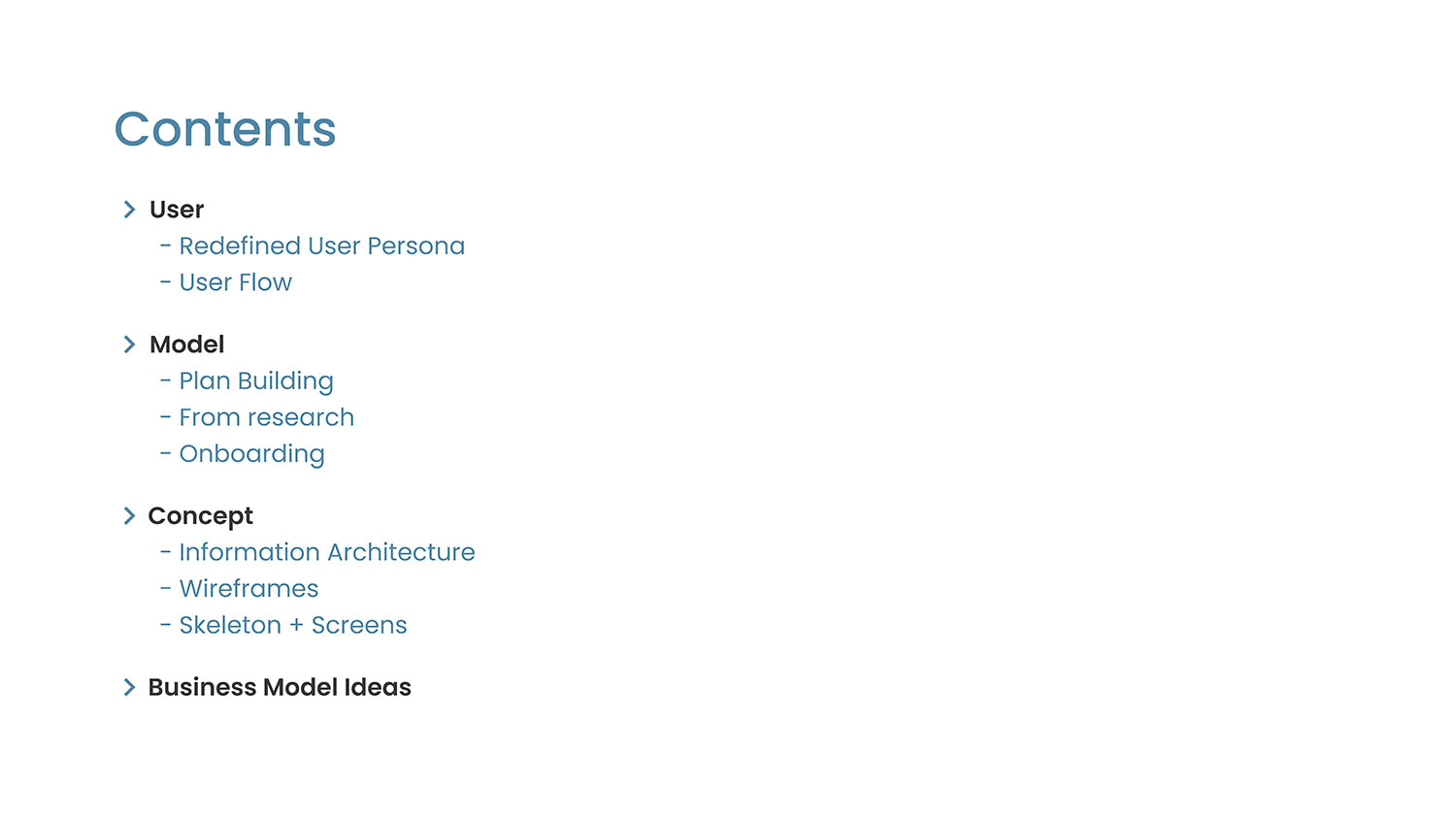This screenshot has height=819, width=1456.
Task: Click the User section heading
Action: (177, 210)
